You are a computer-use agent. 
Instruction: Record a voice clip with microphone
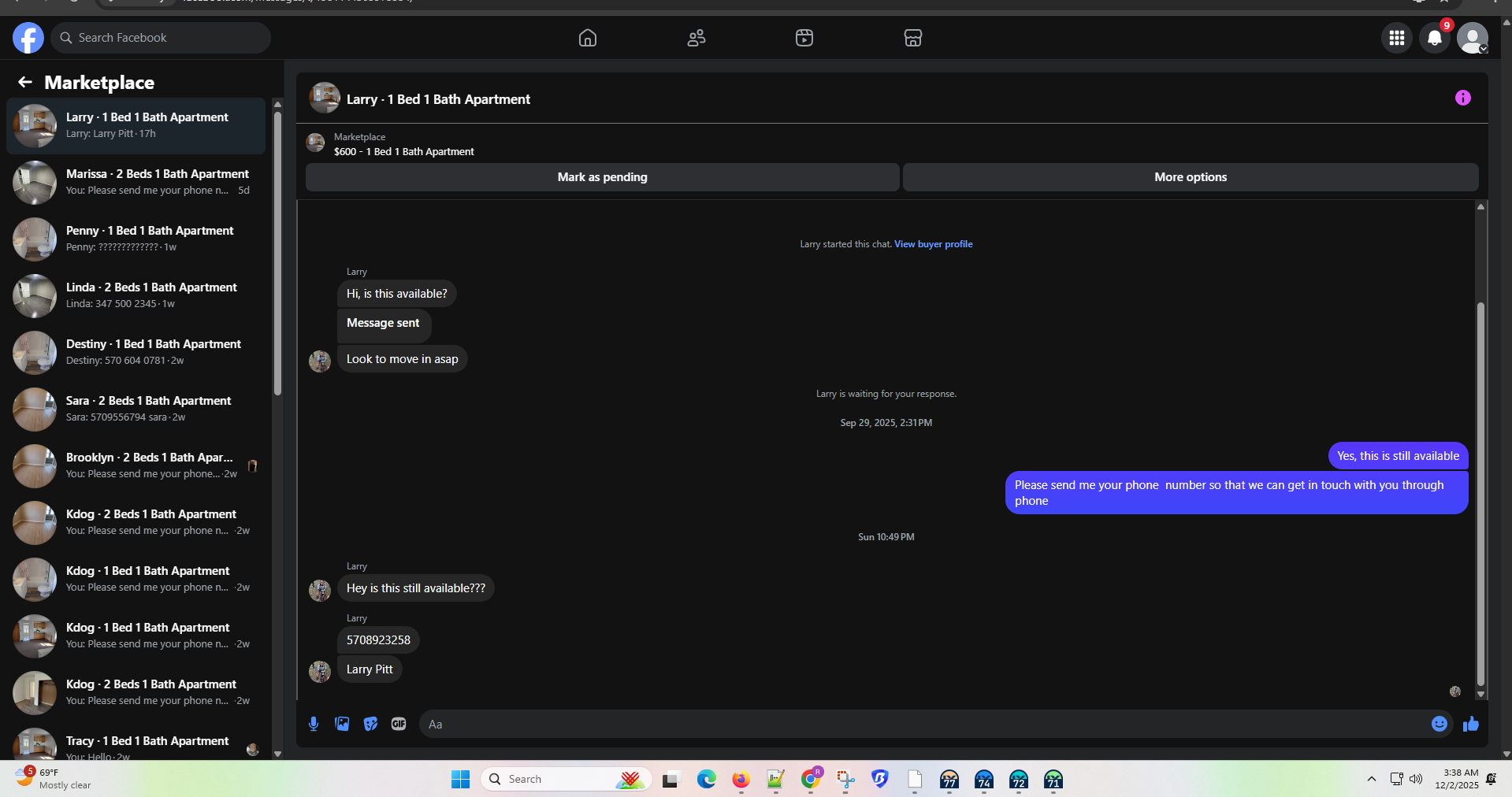314,724
